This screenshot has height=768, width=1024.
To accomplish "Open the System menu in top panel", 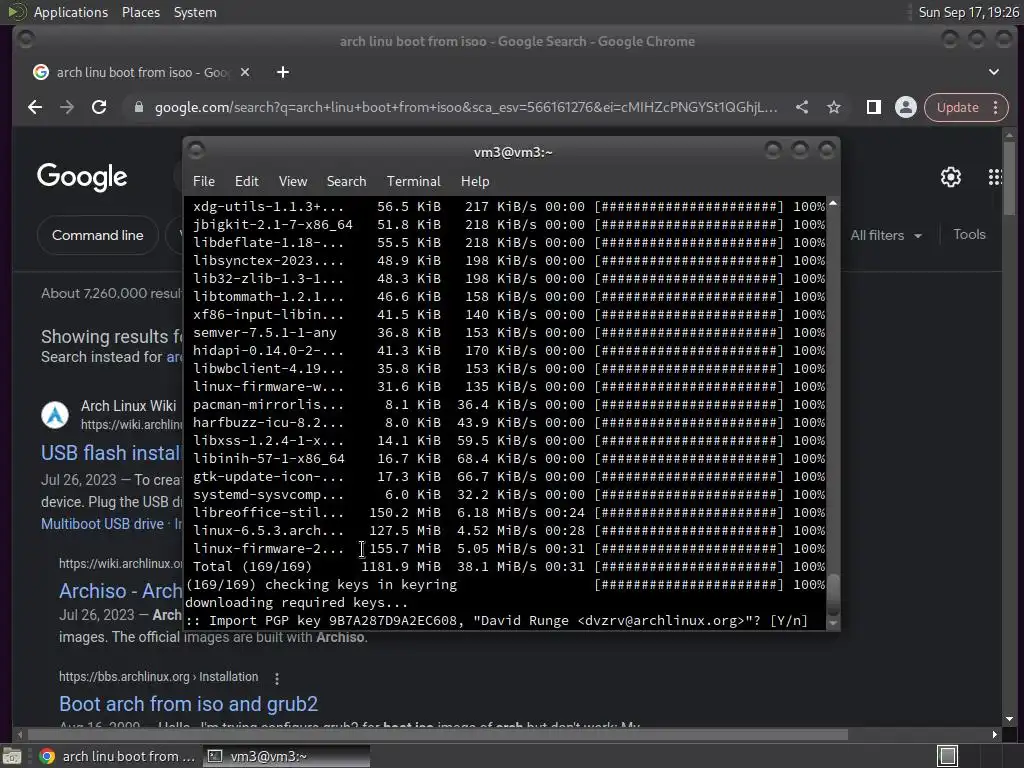I will pos(195,12).
